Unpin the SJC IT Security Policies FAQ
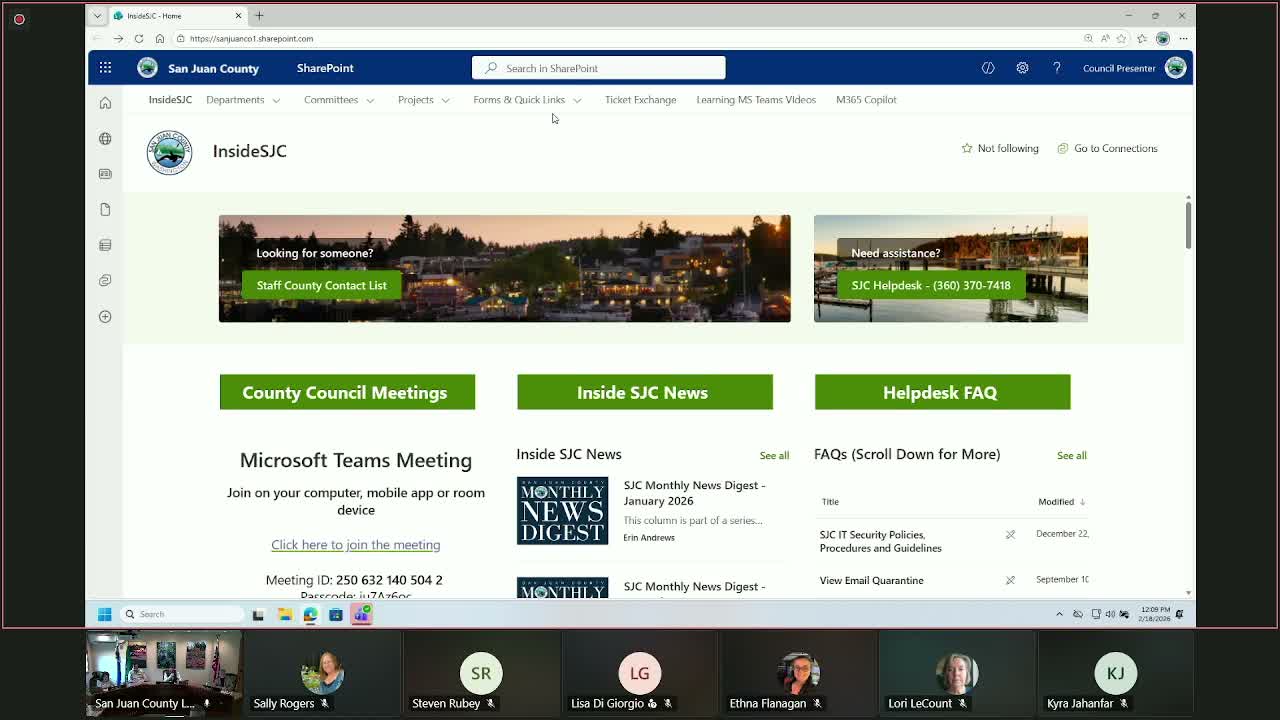 pyautogui.click(x=1010, y=535)
